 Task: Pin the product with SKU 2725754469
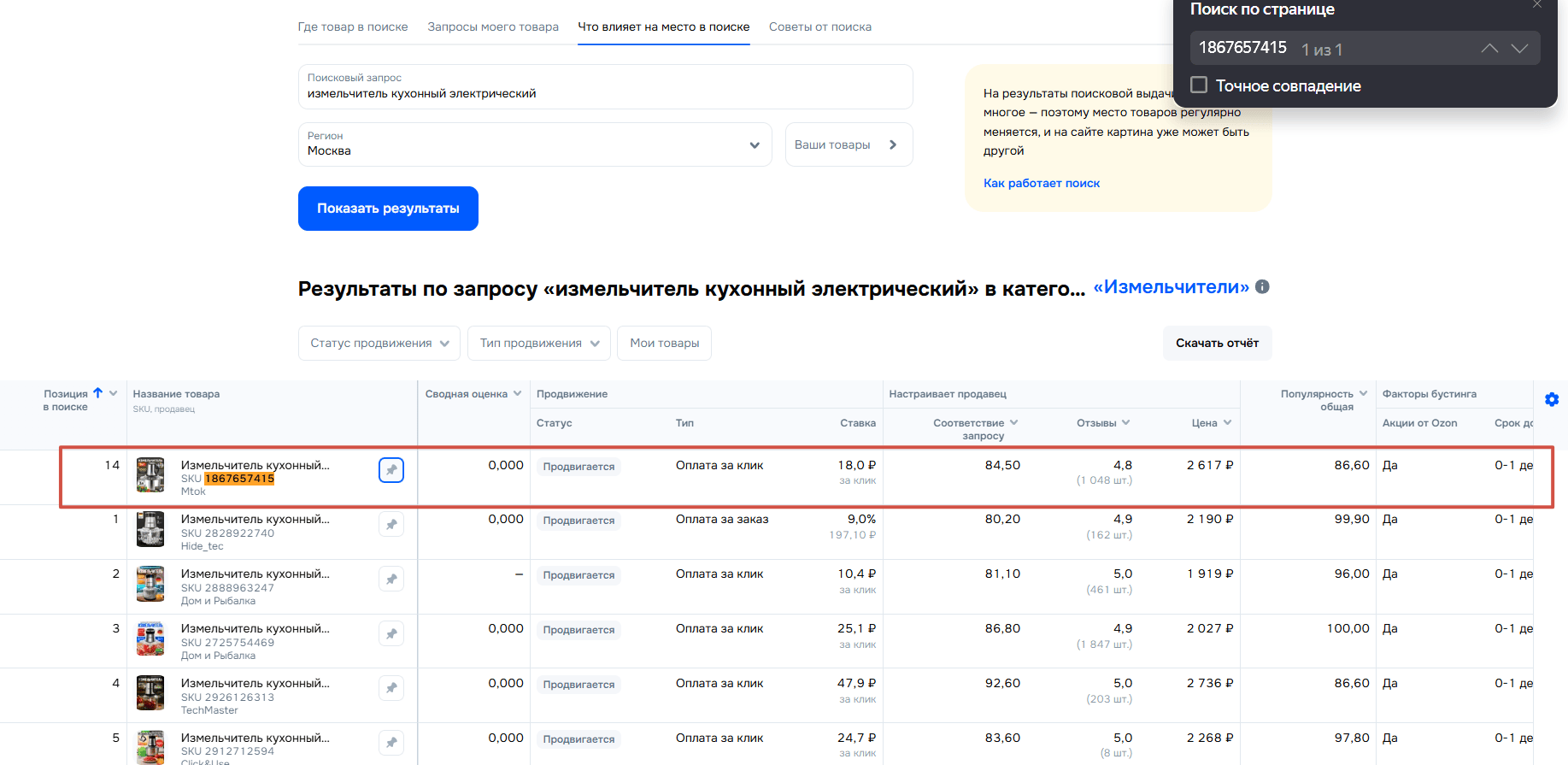click(391, 633)
